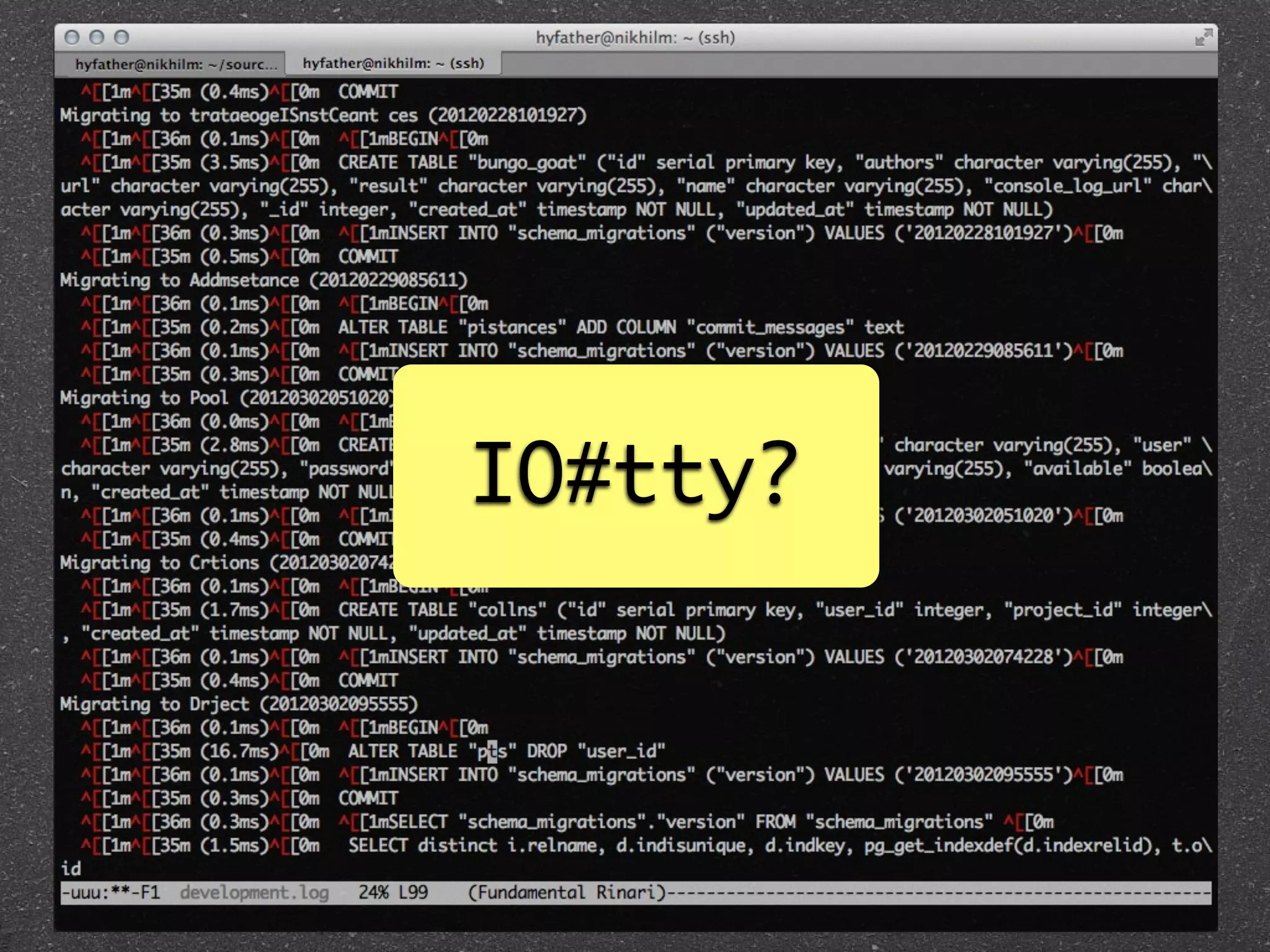Viewport: 1270px width, 952px height.
Task: Click the 'collns' table name
Action: pos(507,610)
